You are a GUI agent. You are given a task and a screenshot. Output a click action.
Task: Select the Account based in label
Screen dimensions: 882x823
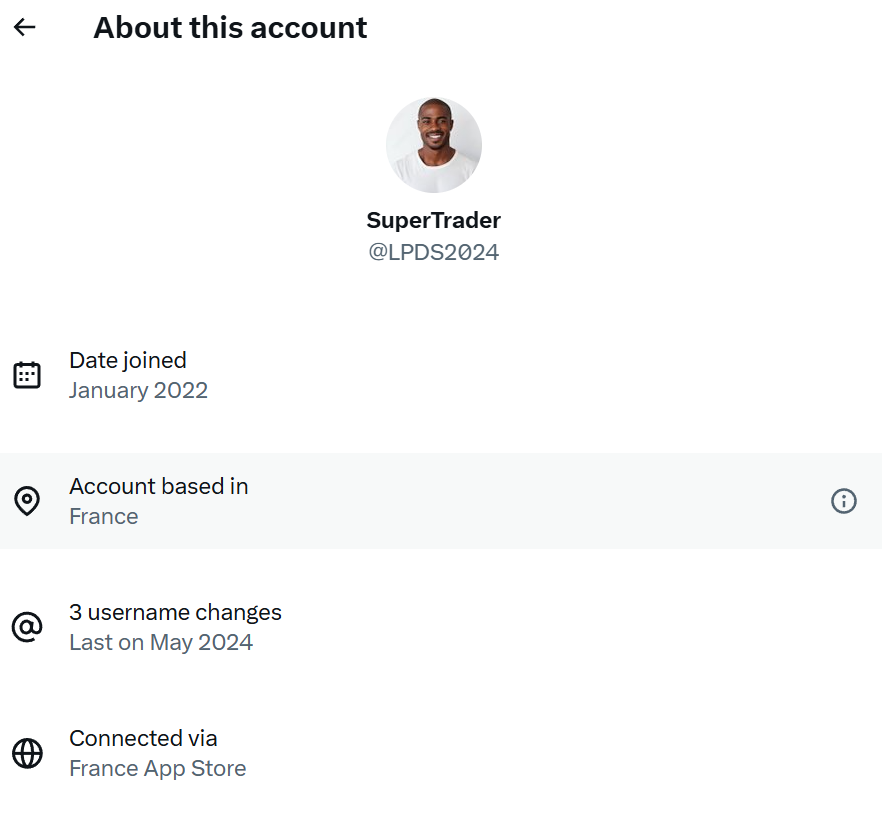pyautogui.click(x=159, y=486)
